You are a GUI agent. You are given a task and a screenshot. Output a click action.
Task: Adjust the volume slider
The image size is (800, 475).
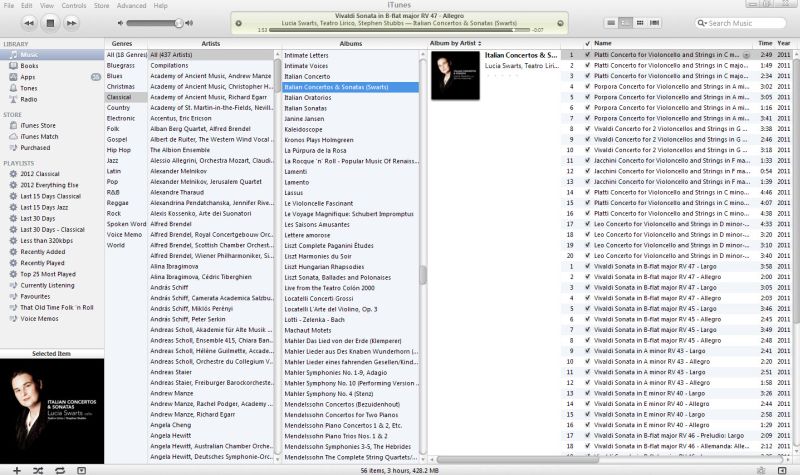155,23
